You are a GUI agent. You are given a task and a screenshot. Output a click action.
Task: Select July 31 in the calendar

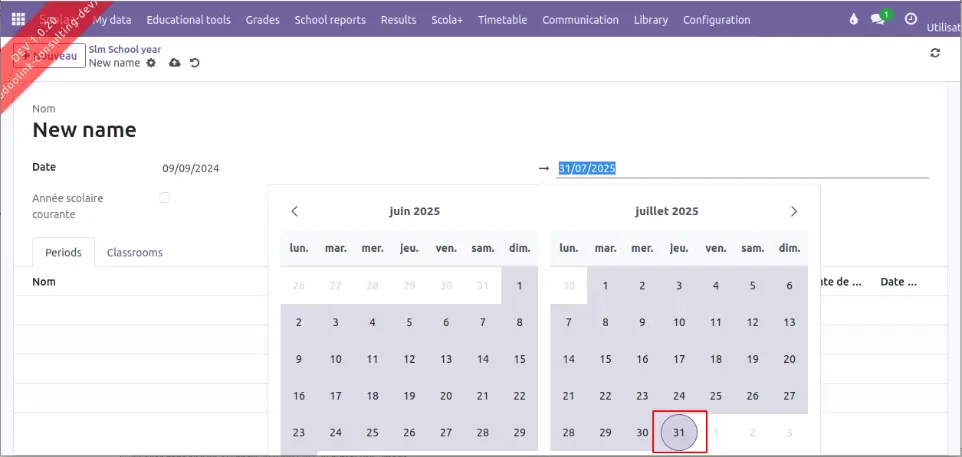click(x=679, y=432)
